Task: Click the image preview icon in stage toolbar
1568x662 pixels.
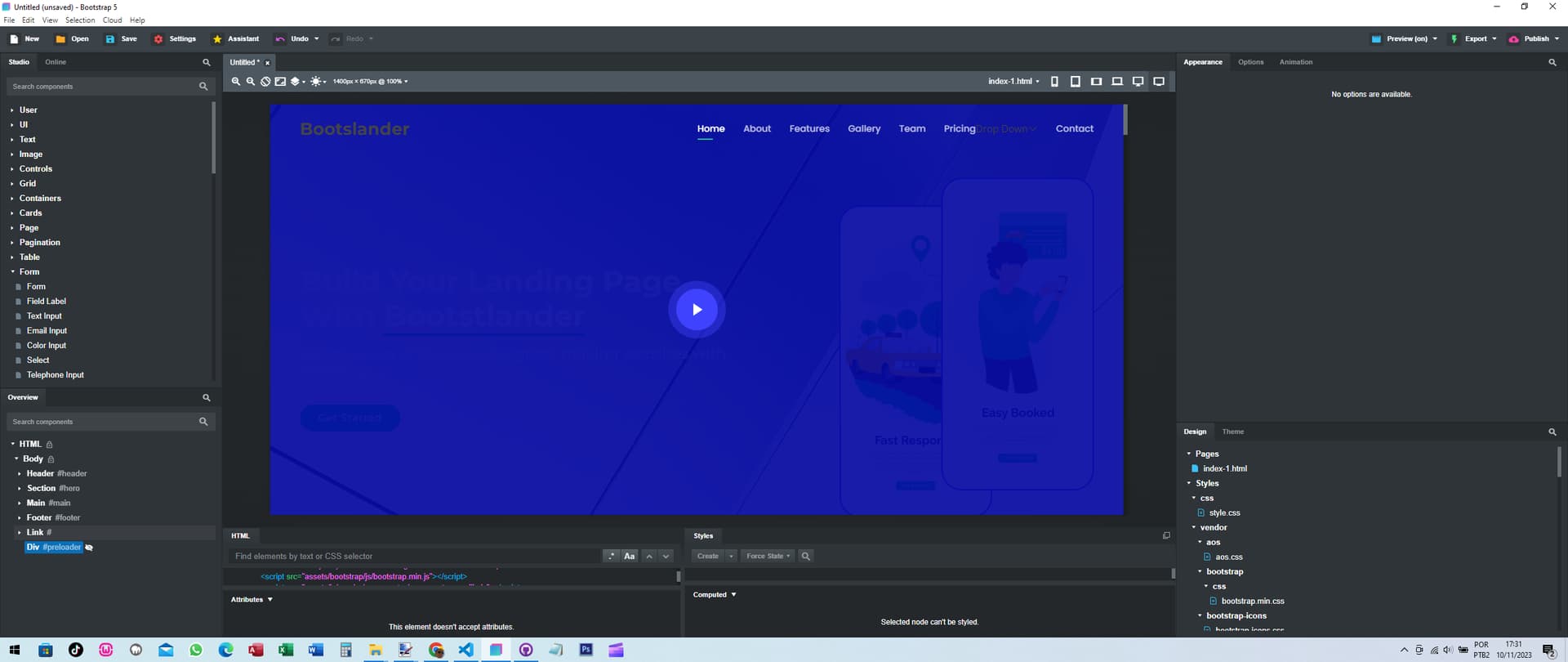Action: point(280,82)
